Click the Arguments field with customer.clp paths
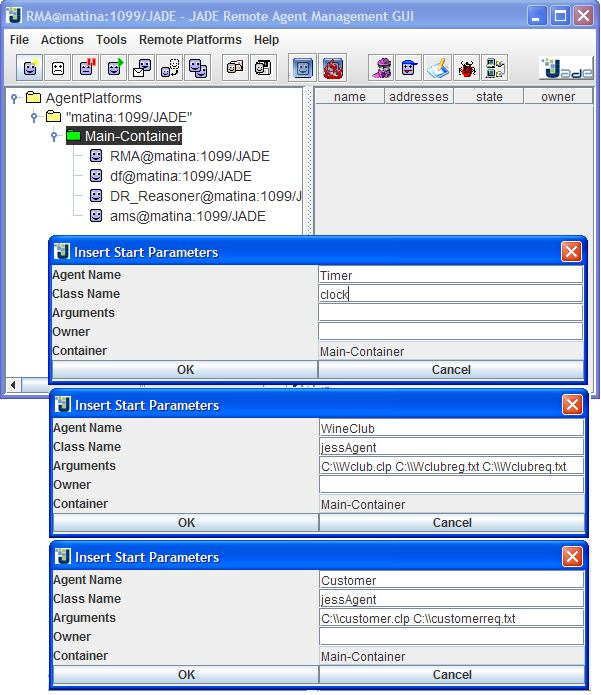 451,618
